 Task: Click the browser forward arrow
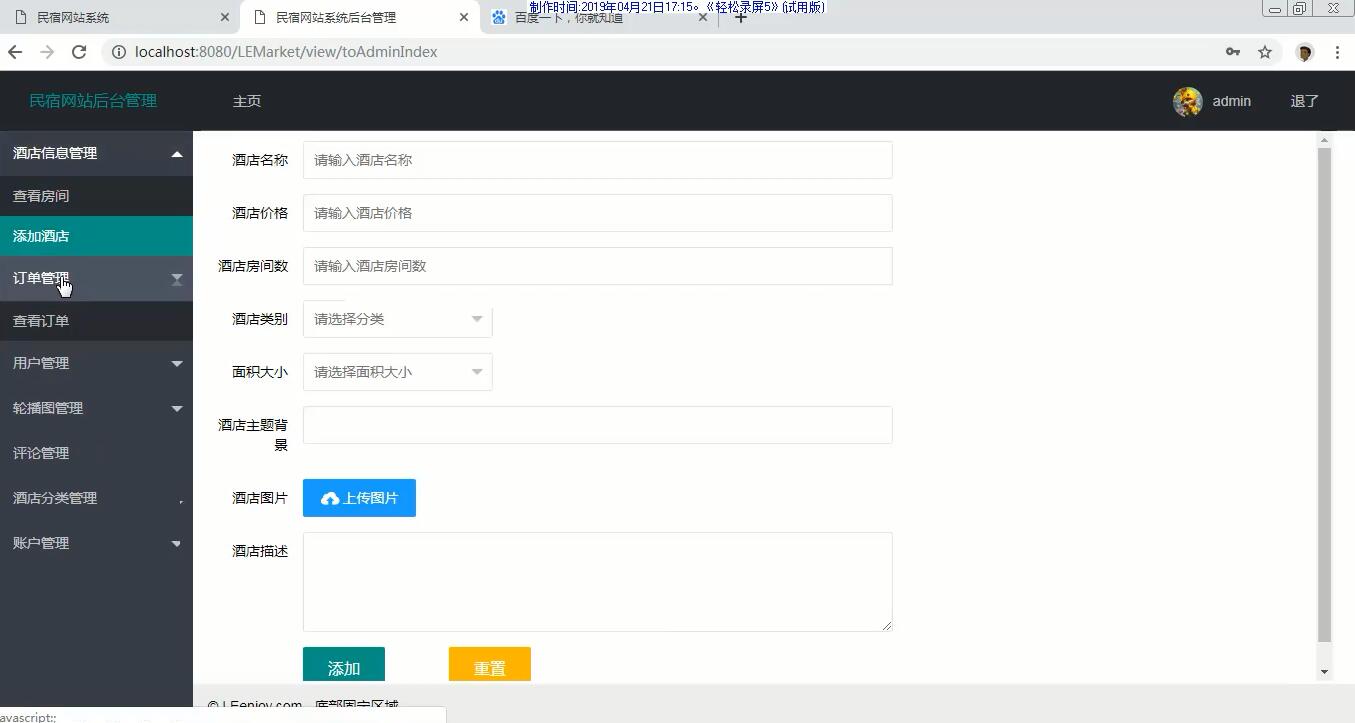(47, 52)
